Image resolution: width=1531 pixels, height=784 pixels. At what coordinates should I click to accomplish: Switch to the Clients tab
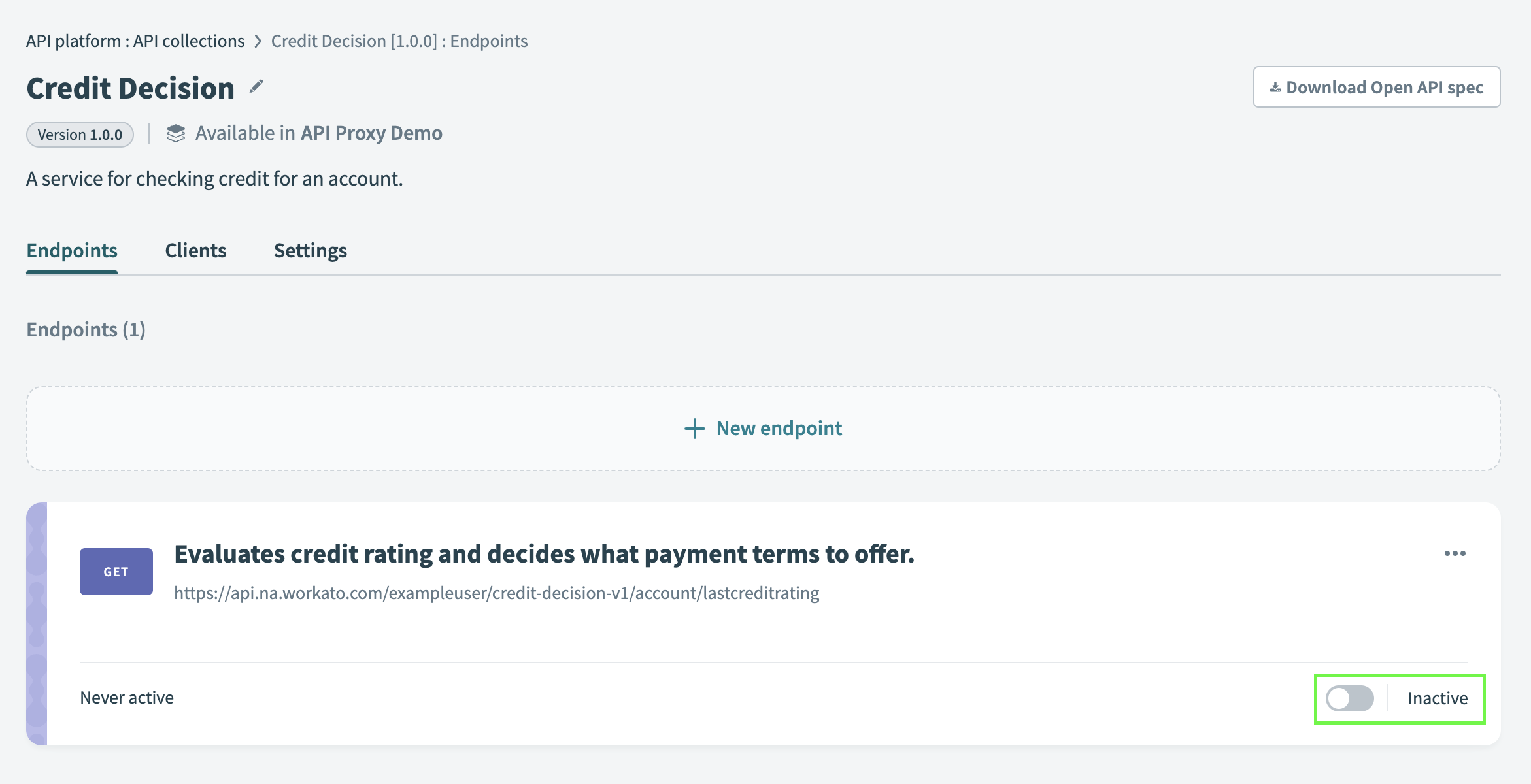click(195, 250)
